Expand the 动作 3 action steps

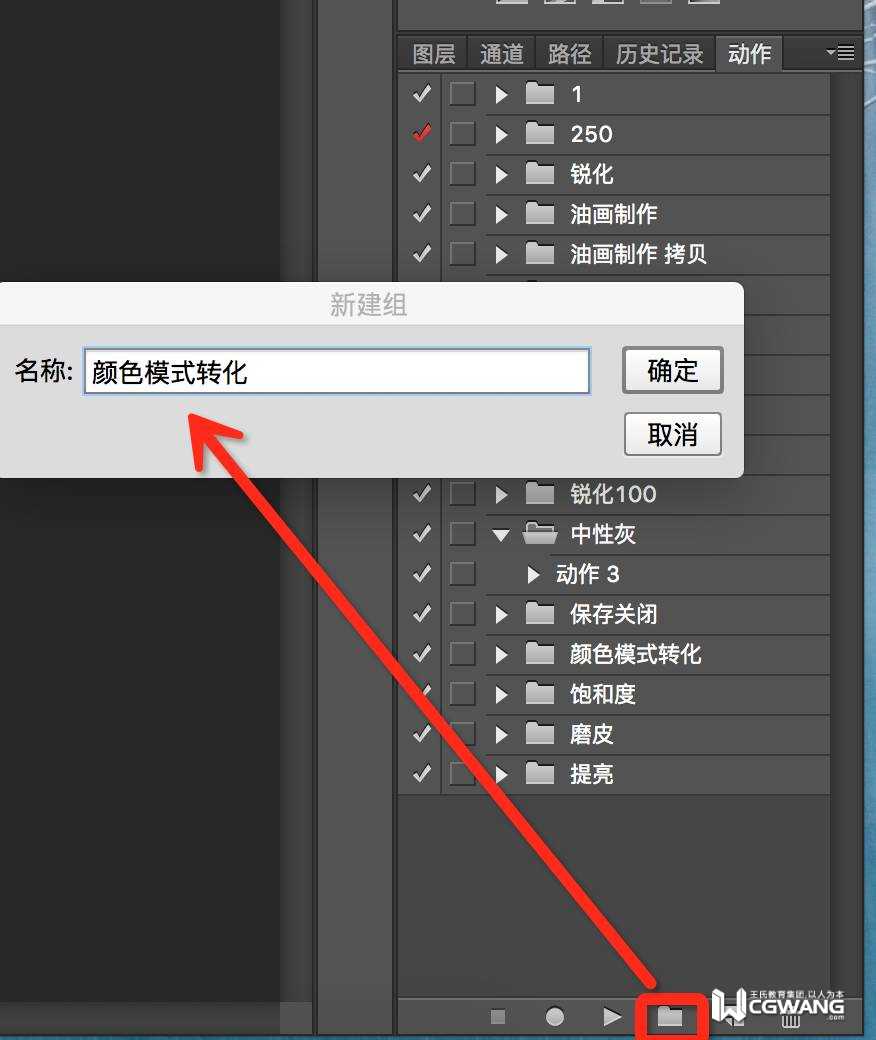tap(533, 574)
